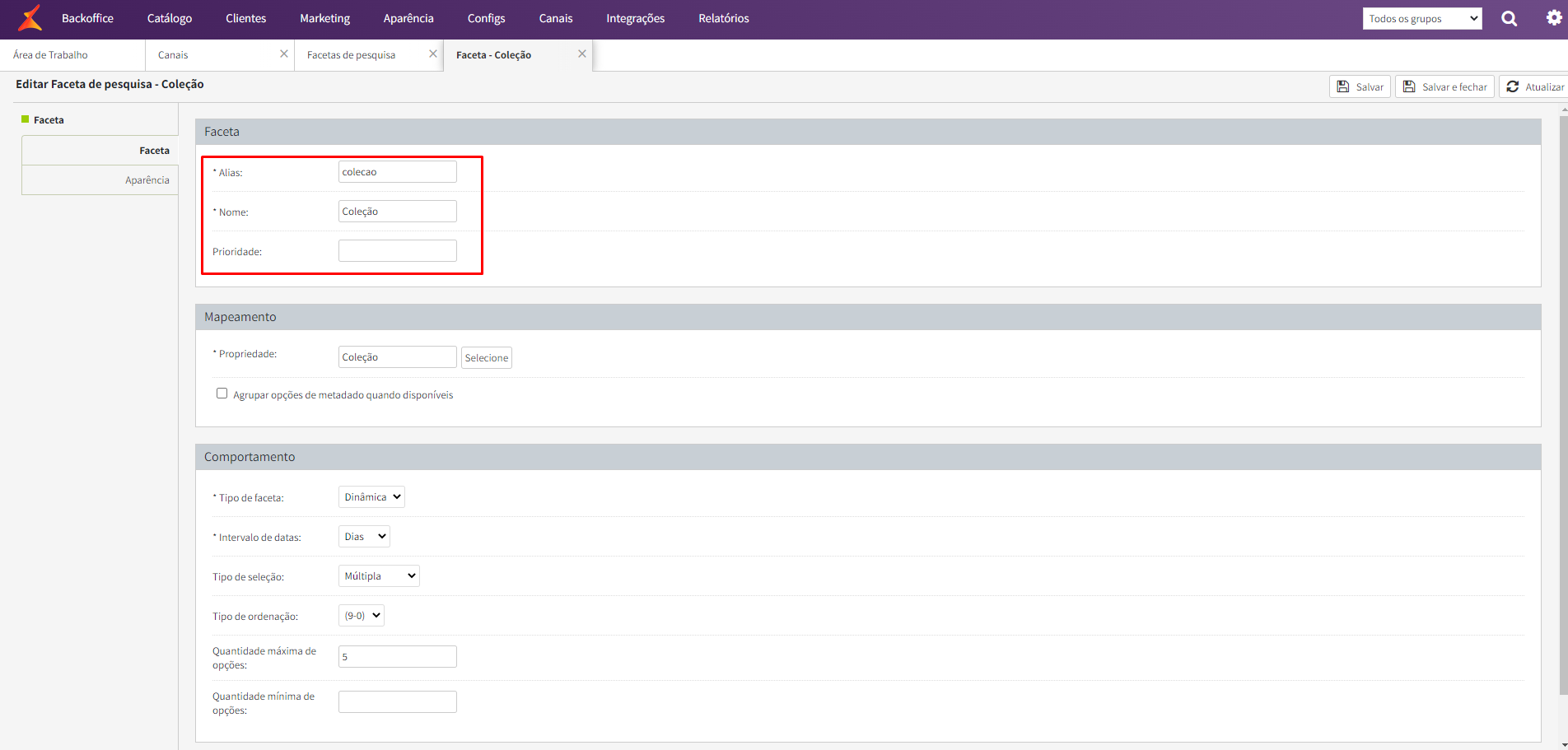Select the Aparência sidebar section
This screenshot has height=750, width=1568.
coord(100,180)
